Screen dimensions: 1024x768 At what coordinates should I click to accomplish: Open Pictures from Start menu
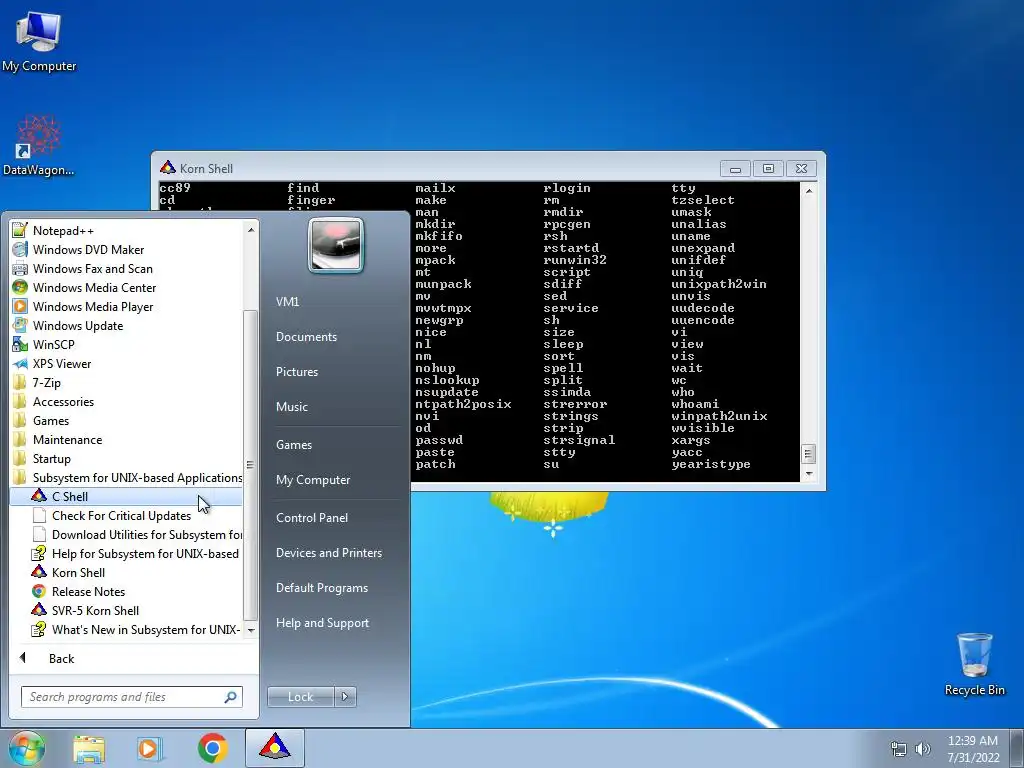(x=296, y=372)
